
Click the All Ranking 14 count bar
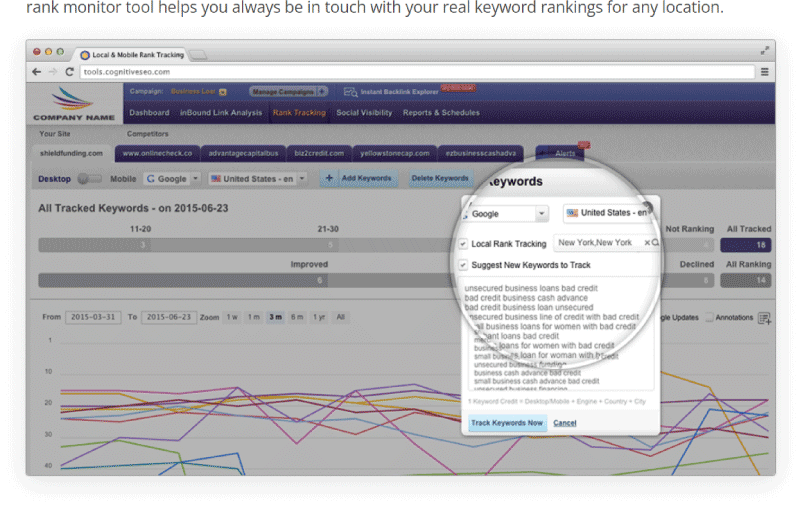745,280
